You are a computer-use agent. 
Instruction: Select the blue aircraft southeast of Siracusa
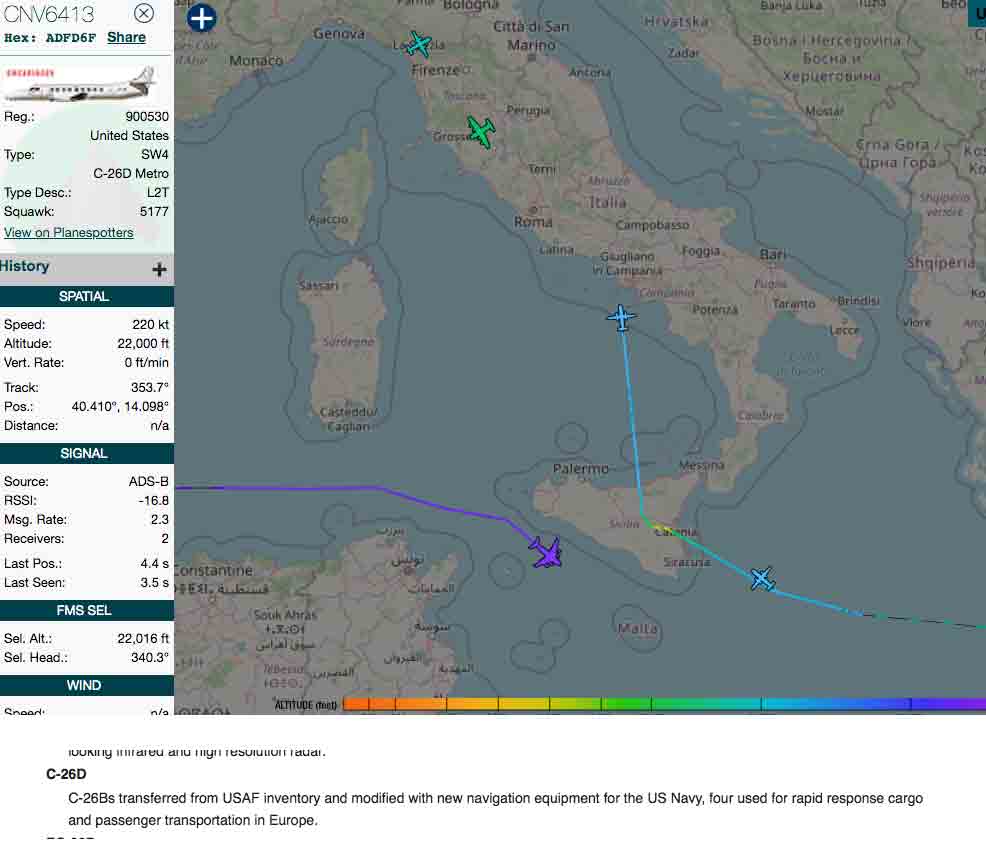(763, 579)
